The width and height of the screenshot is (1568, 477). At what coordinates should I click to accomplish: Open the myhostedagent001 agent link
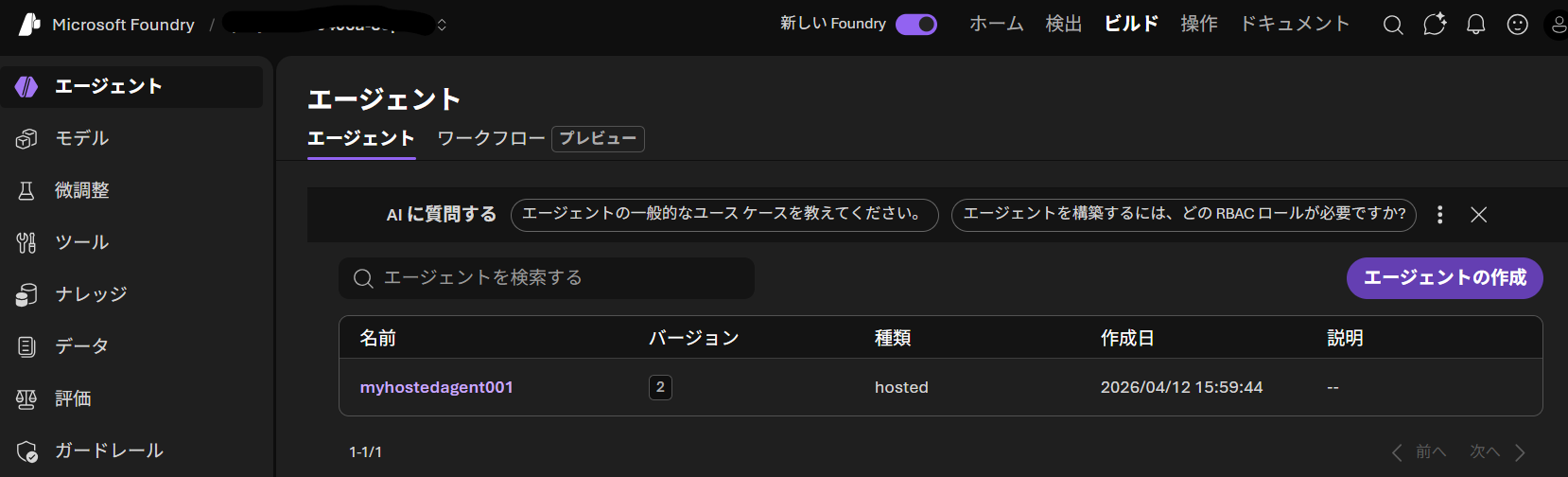pos(437,387)
